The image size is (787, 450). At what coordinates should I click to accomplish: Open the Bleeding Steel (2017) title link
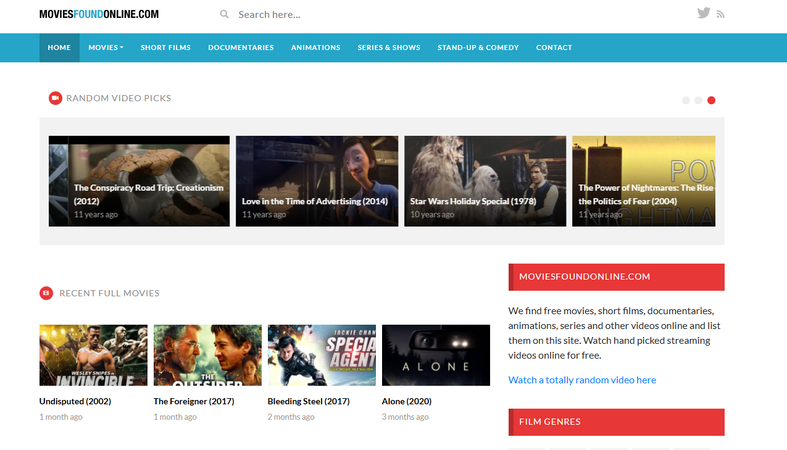coord(309,401)
